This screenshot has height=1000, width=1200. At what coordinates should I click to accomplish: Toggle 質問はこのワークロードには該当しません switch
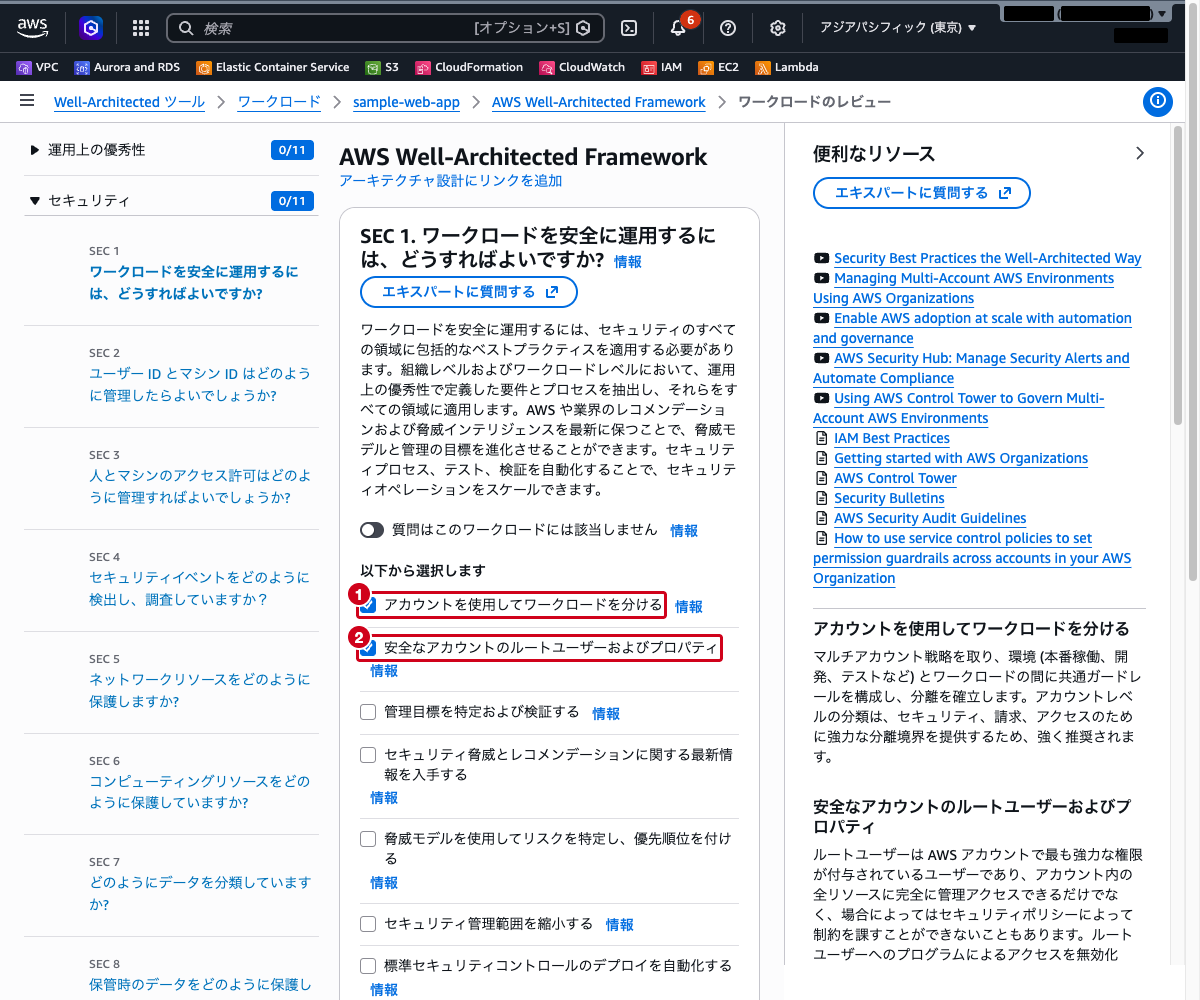tap(372, 530)
